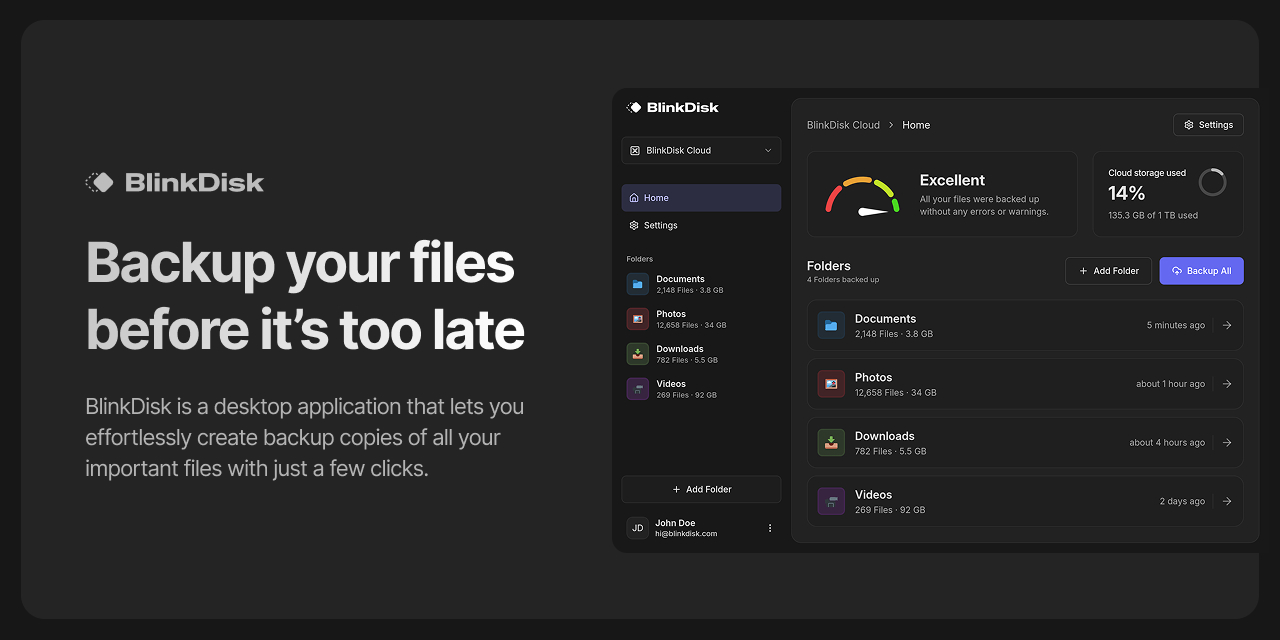The image size is (1280, 640).
Task: Click the 4 Folders backed up subtitle
Action: (x=843, y=280)
